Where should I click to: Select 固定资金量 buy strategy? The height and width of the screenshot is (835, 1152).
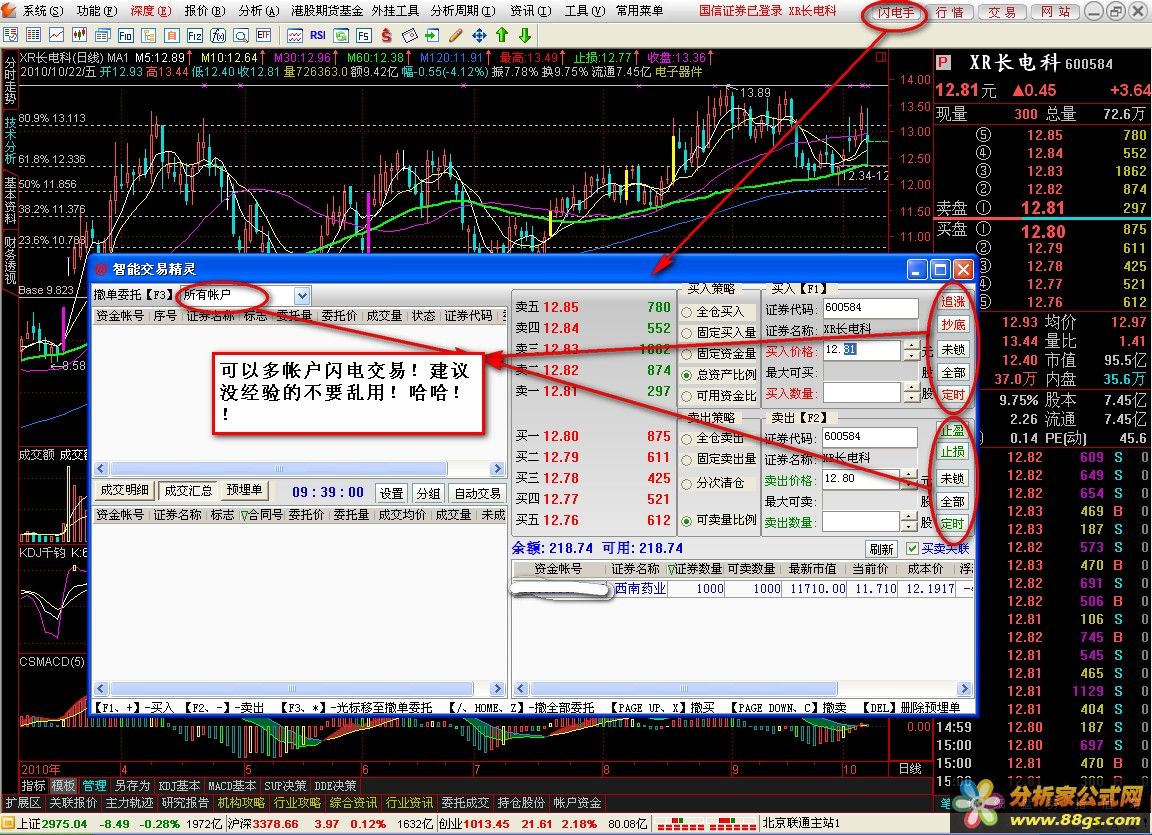coord(719,353)
